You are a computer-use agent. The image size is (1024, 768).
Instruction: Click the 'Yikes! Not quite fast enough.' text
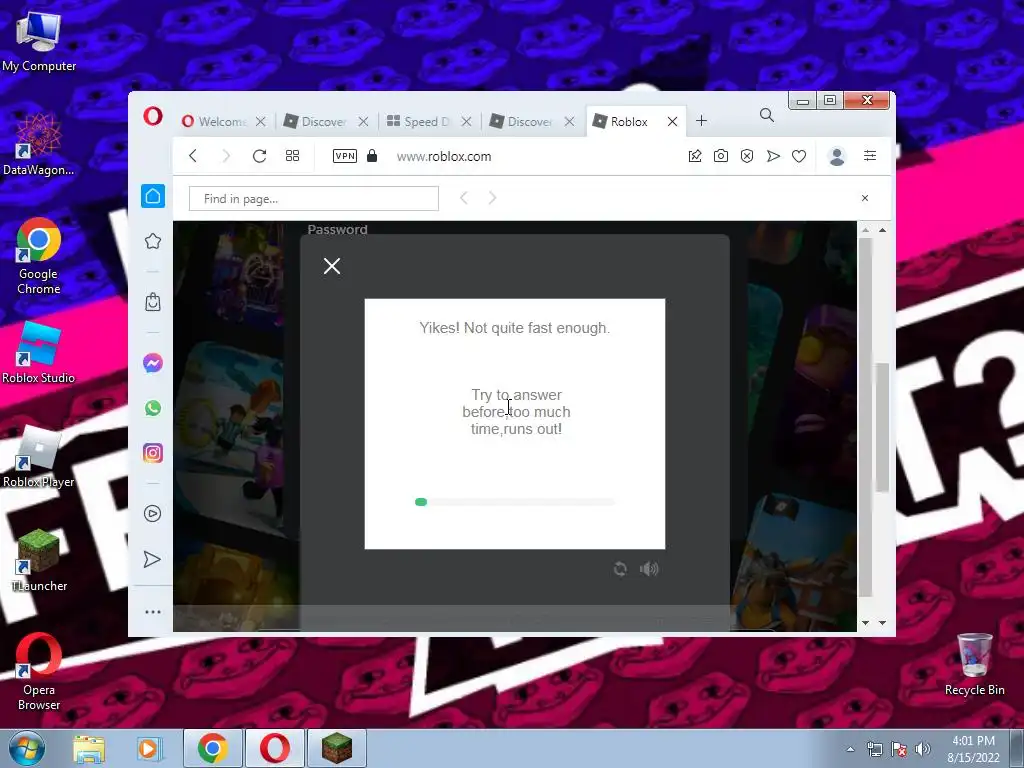pos(515,328)
